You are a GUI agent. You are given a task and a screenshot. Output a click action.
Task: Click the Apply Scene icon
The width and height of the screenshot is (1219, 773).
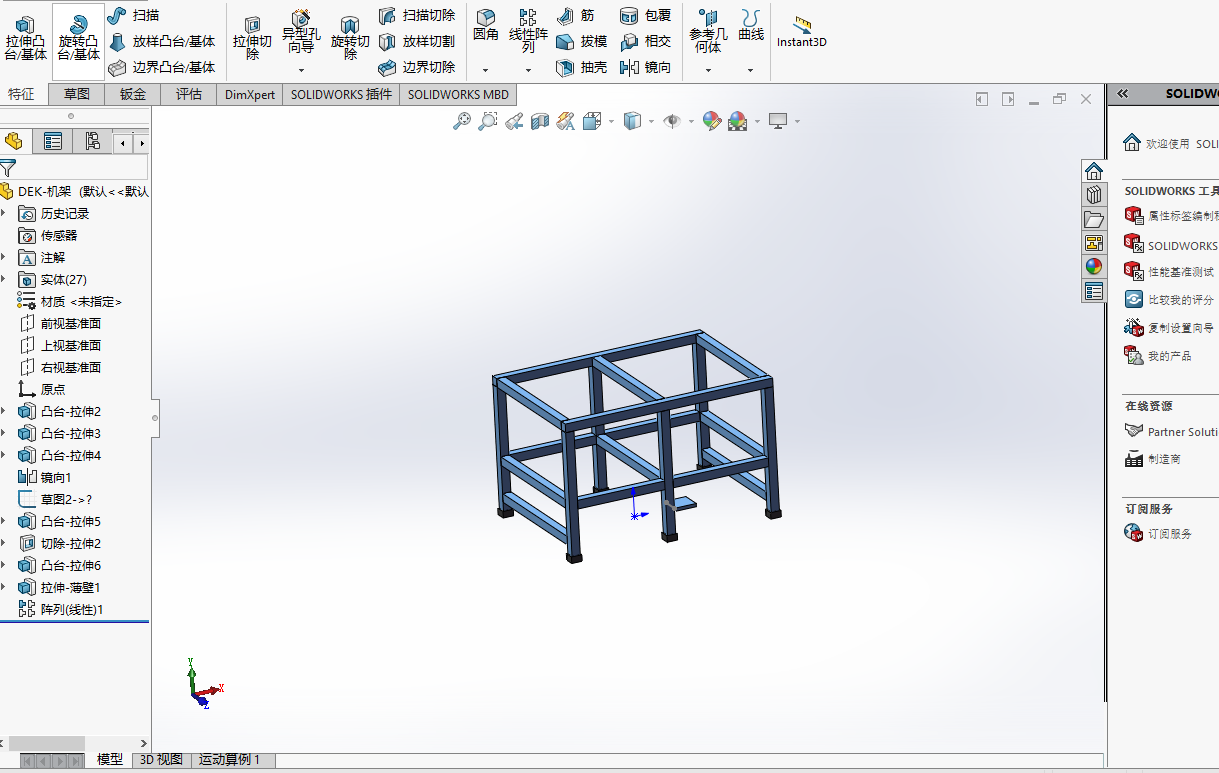click(738, 121)
